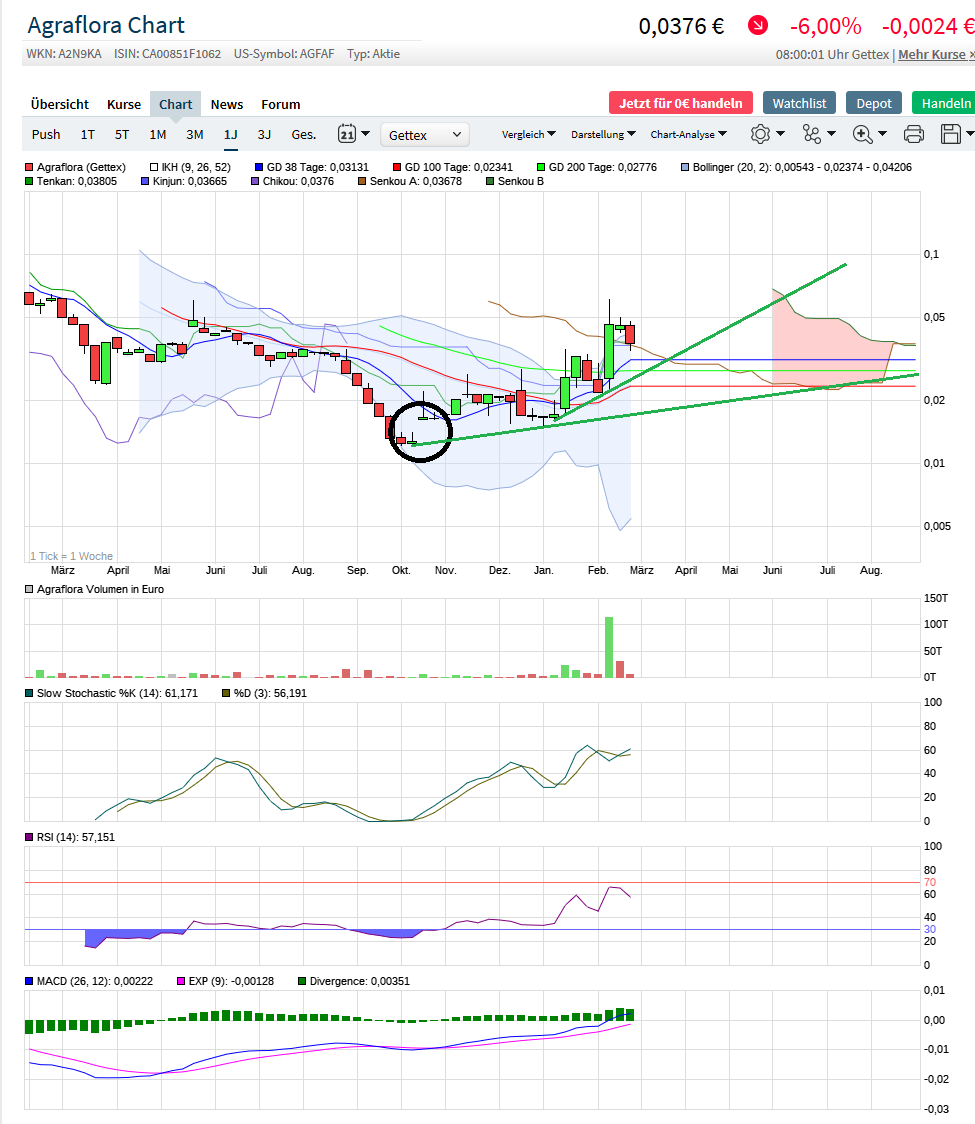Expand the Vergleich dropdown
Image resolution: width=975 pixels, height=1124 pixels.
coord(529,134)
